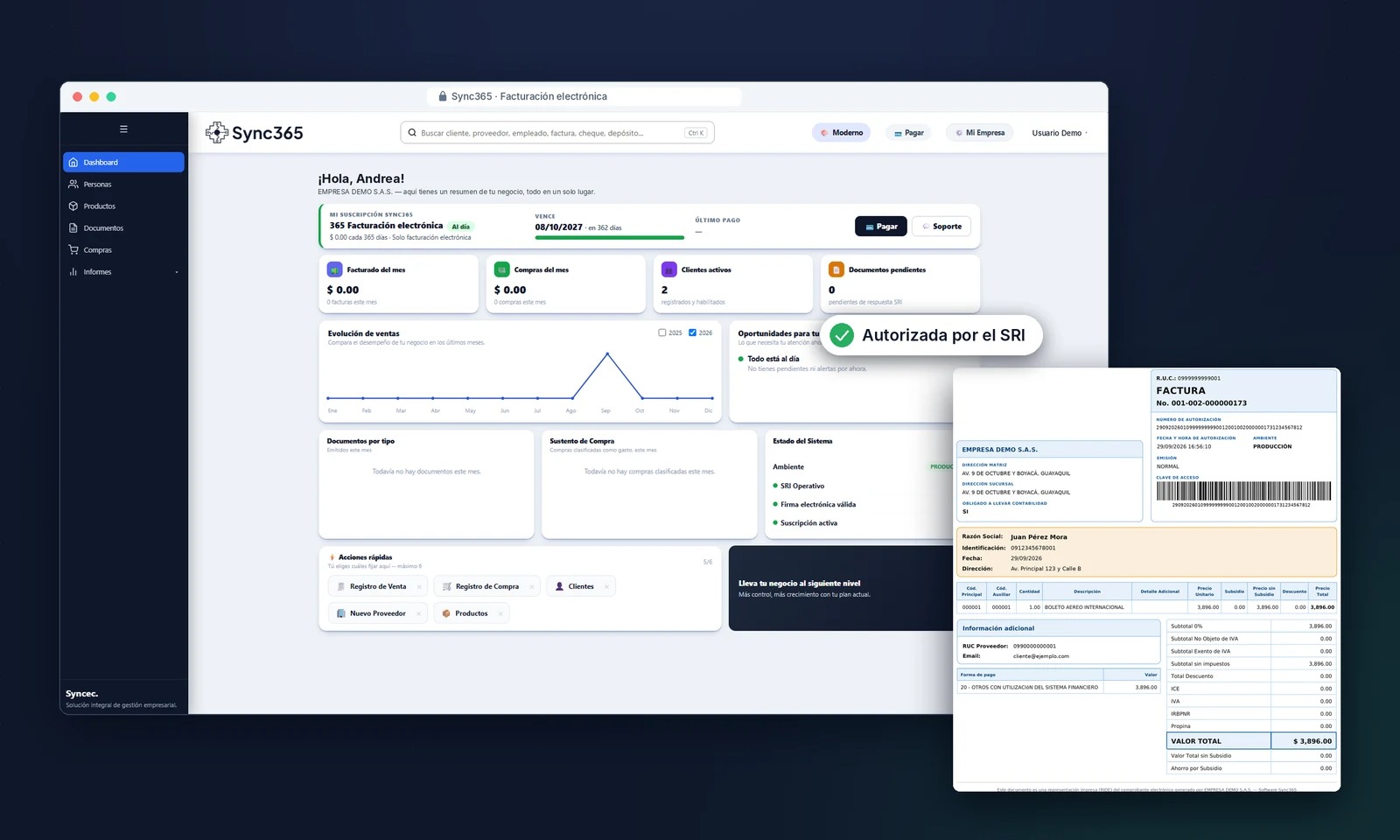
Task: Click the Clientes activos card icon
Action: [x=668, y=269]
